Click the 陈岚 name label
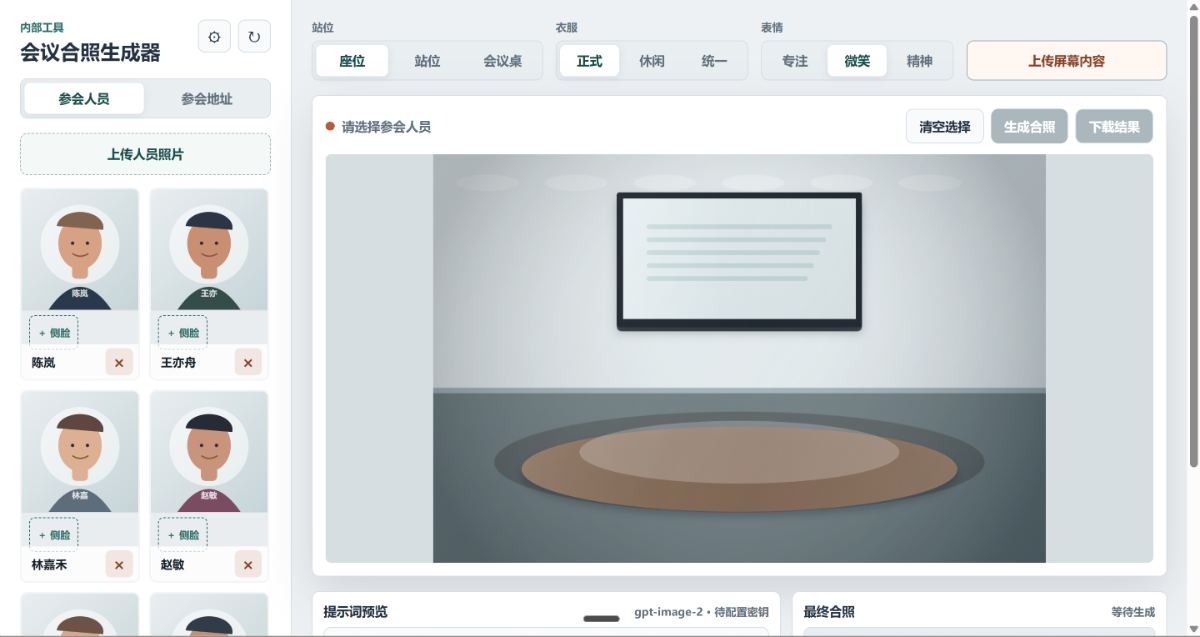Screen dimensions: 1200x637 (43, 363)
